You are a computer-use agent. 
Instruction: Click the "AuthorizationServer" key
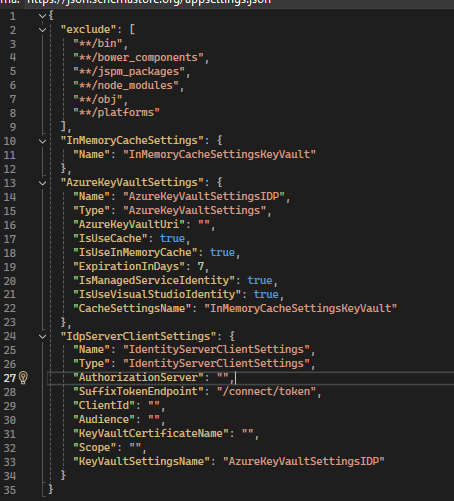[x=138, y=377]
